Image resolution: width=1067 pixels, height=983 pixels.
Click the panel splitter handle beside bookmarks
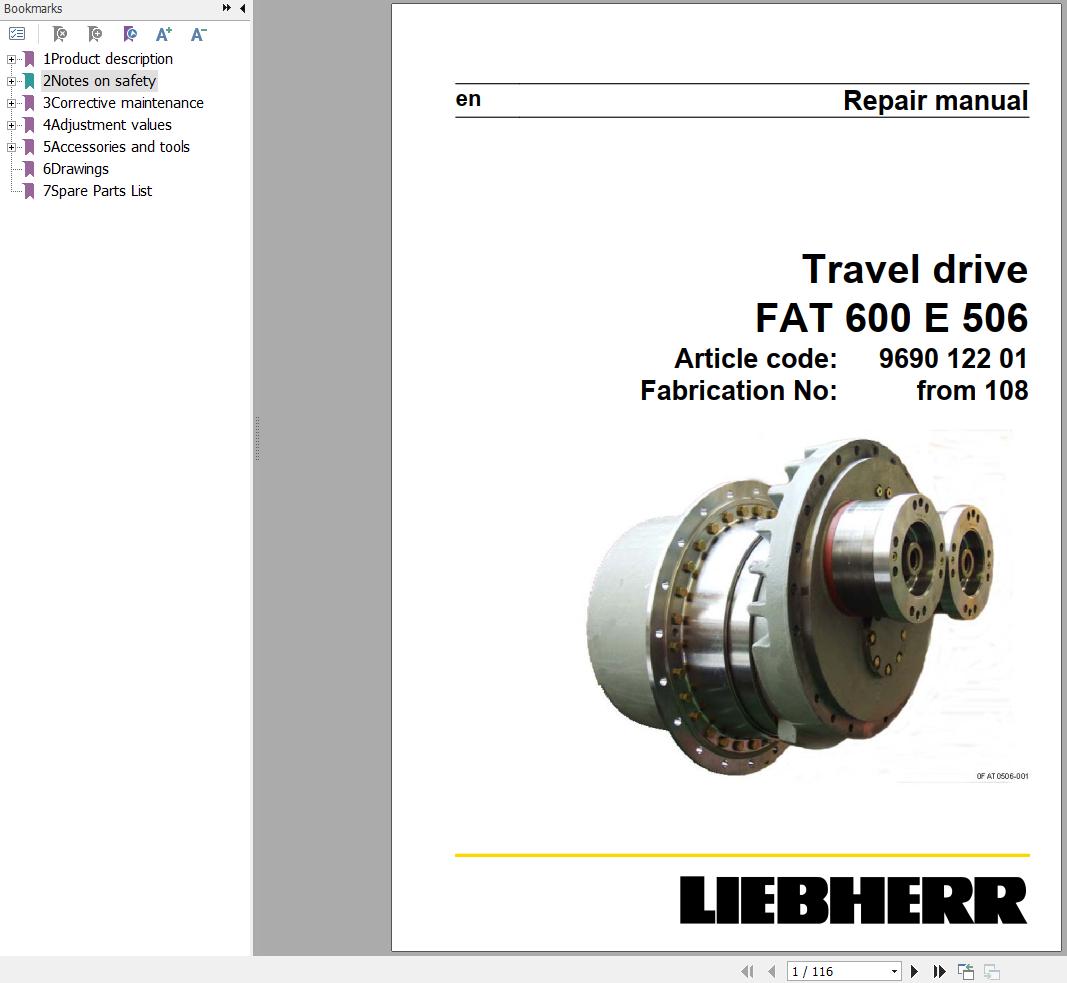click(257, 439)
